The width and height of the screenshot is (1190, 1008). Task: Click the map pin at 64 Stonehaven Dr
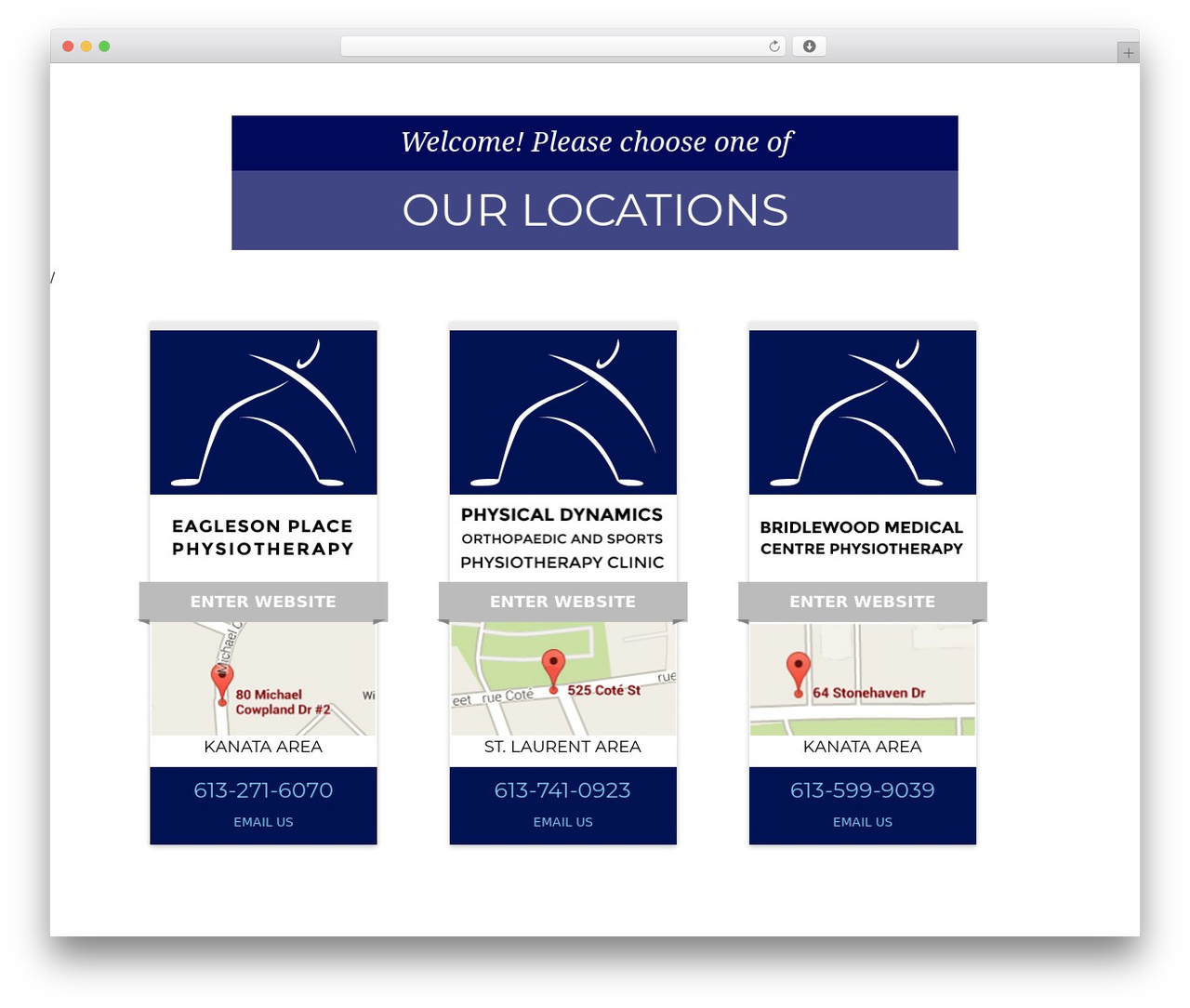799,675
